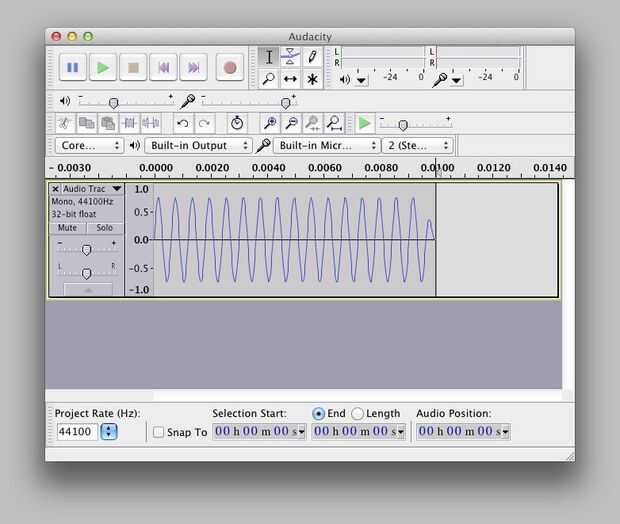Click the Paste icon

(108, 123)
